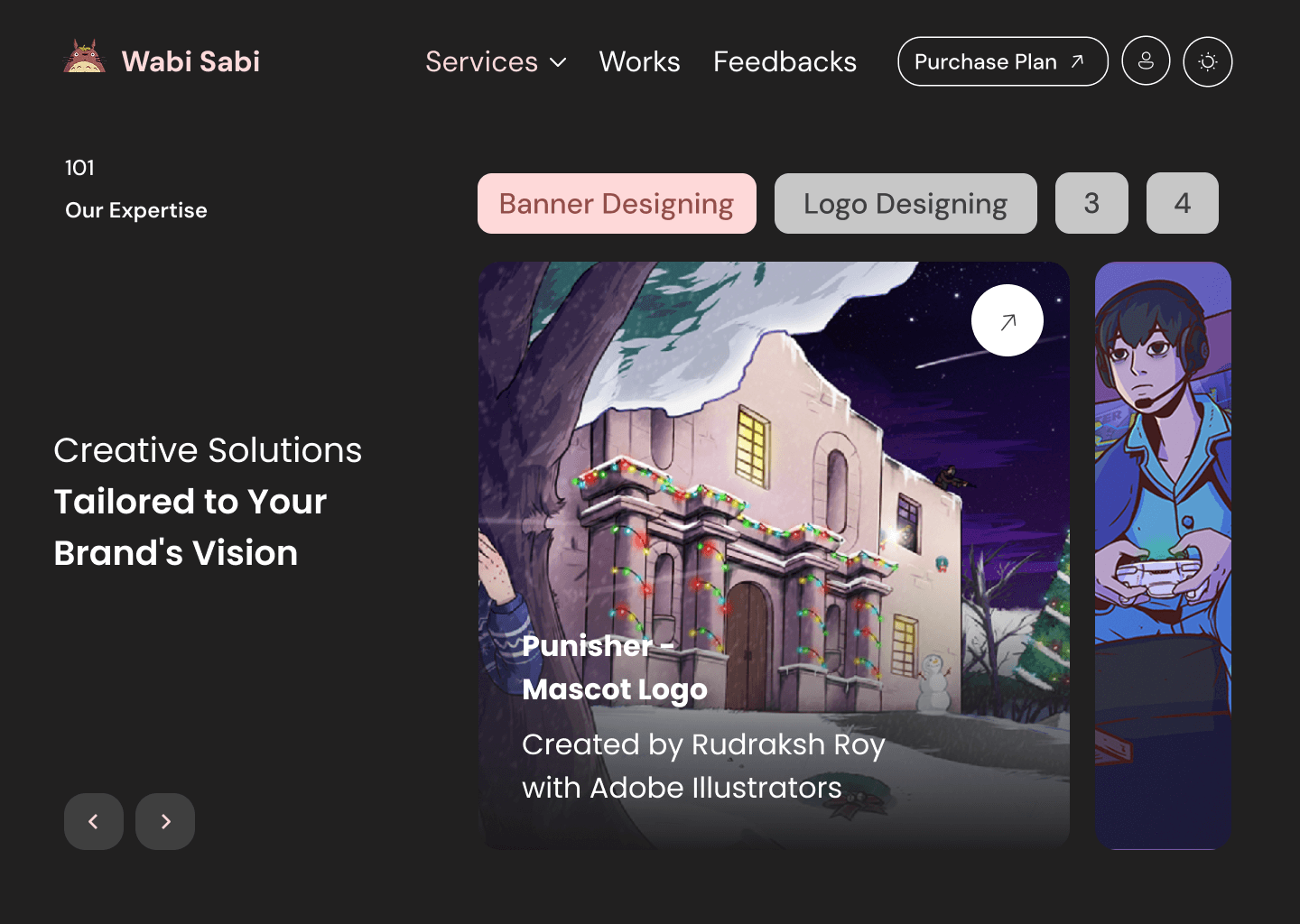The image size is (1300, 924).
Task: Select the Banner Designing tab
Action: tap(617, 204)
